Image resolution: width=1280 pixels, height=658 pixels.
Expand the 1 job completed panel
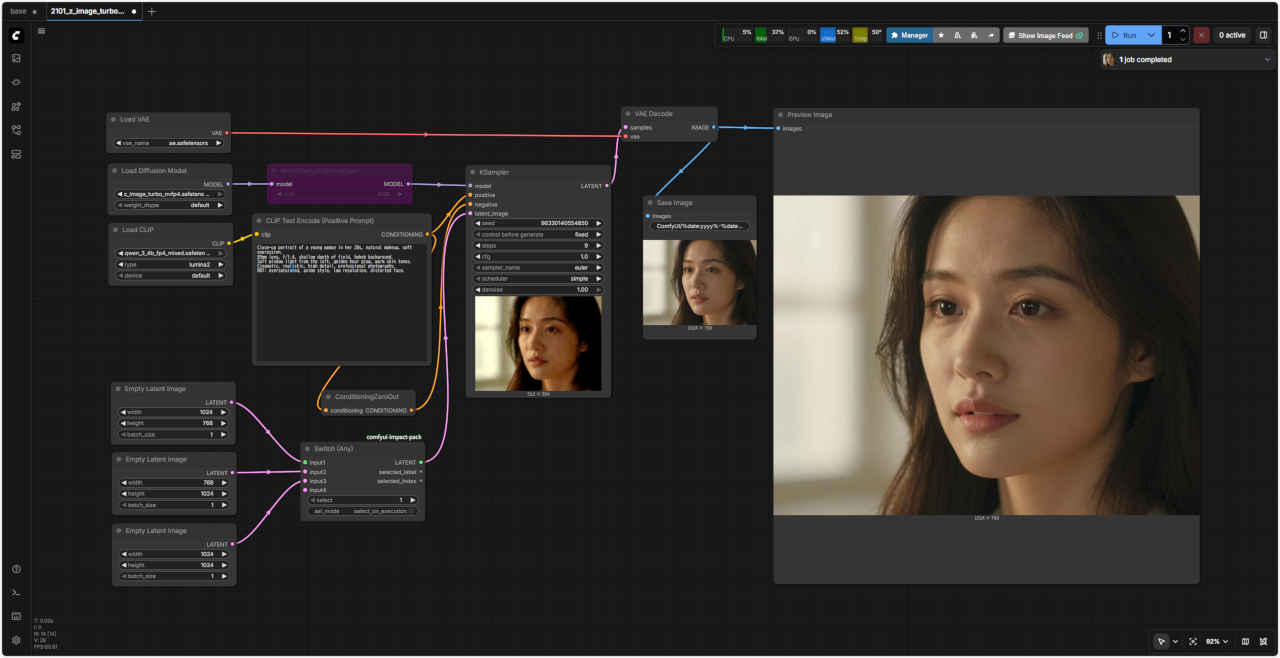click(1268, 60)
